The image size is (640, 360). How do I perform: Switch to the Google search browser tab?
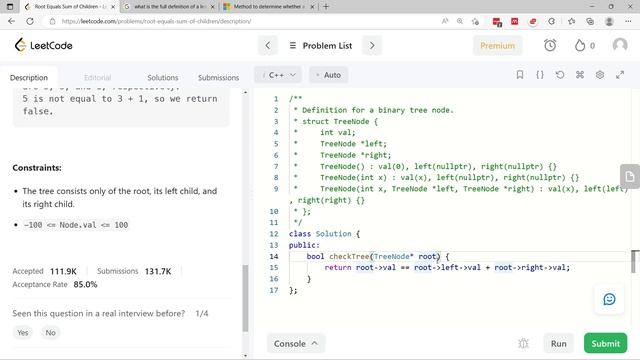tap(169, 7)
